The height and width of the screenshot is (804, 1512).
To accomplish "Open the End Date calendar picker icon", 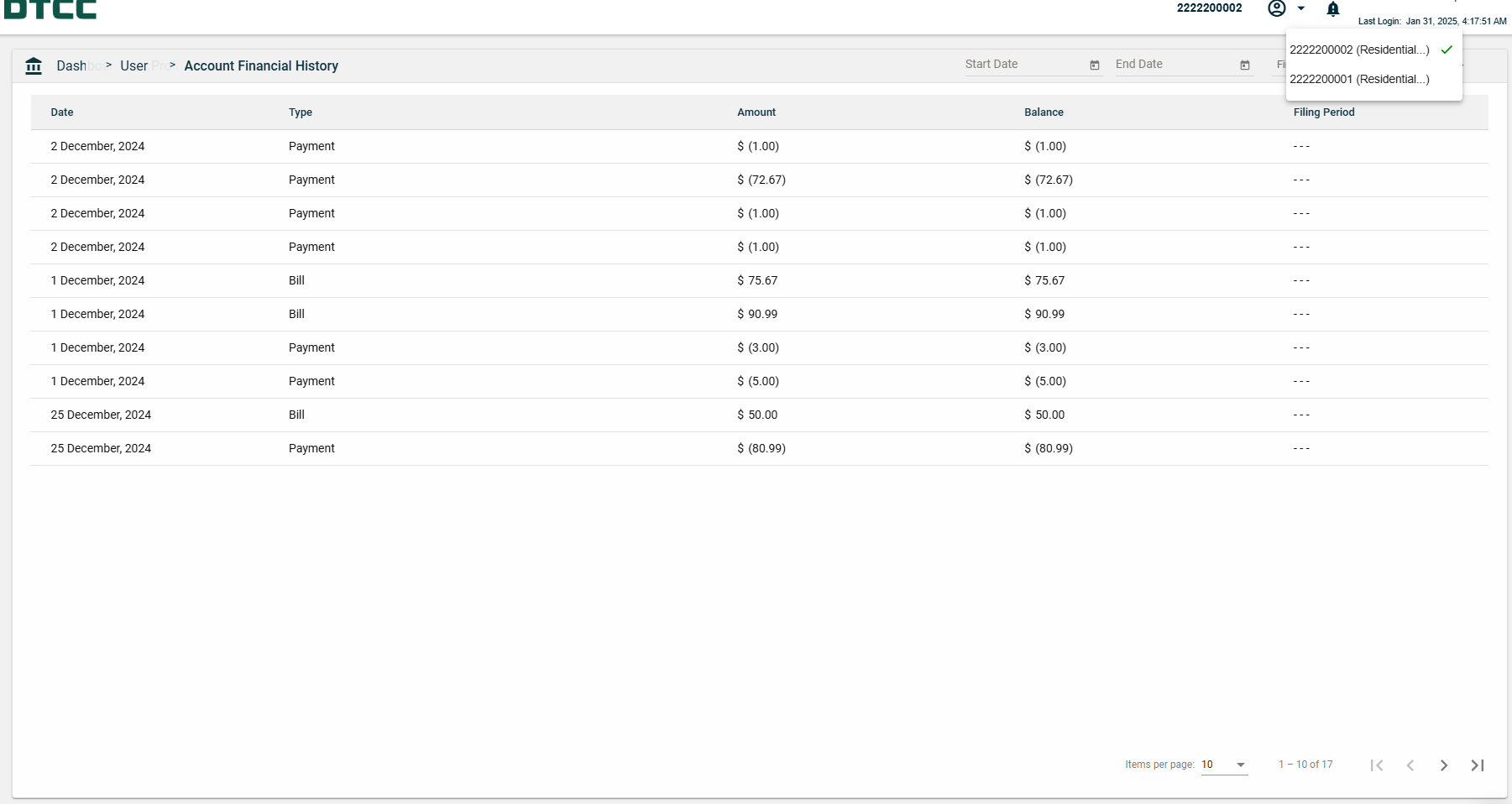I will (x=1244, y=65).
